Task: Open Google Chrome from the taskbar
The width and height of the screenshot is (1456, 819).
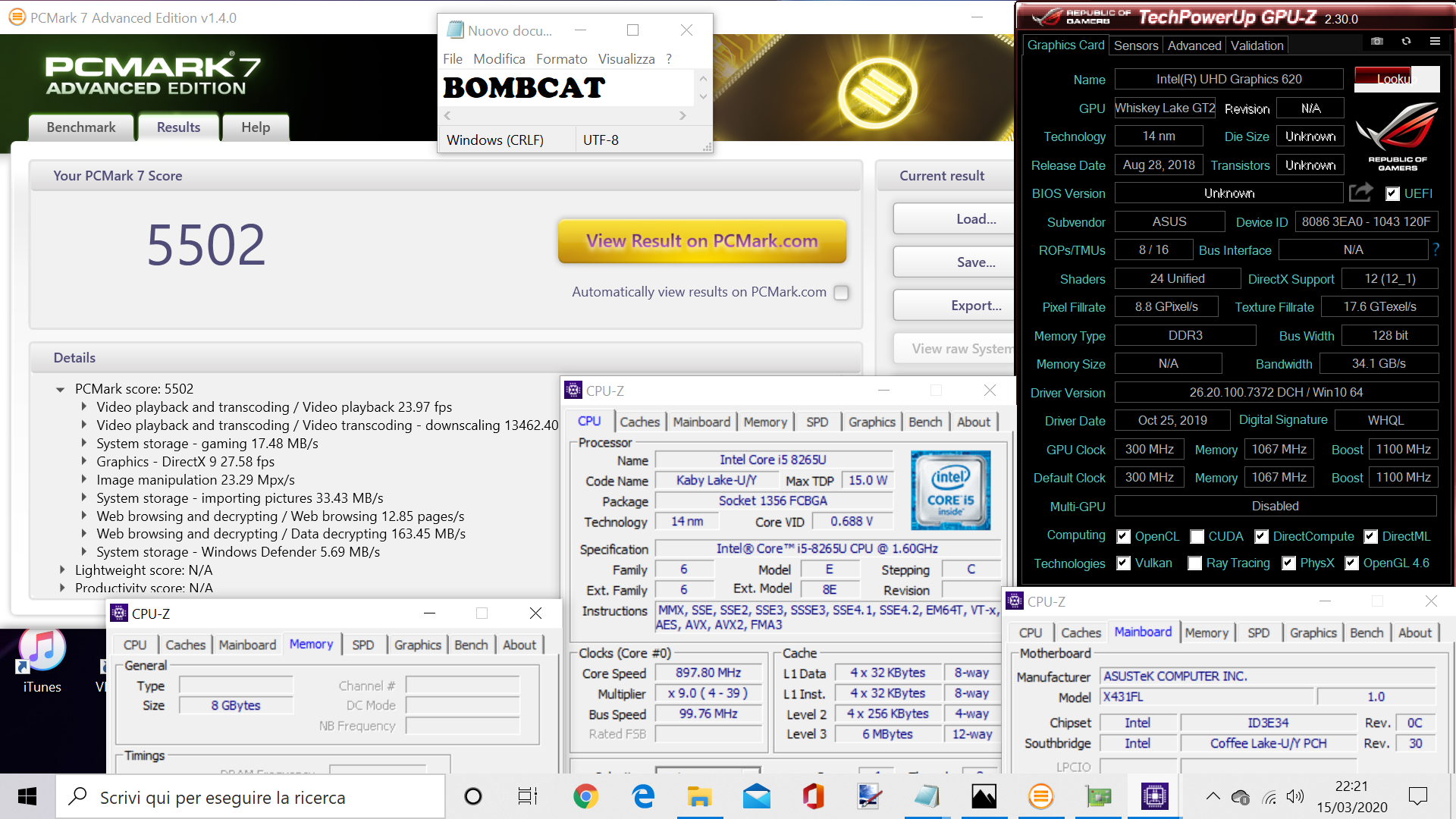Action: pos(585,796)
